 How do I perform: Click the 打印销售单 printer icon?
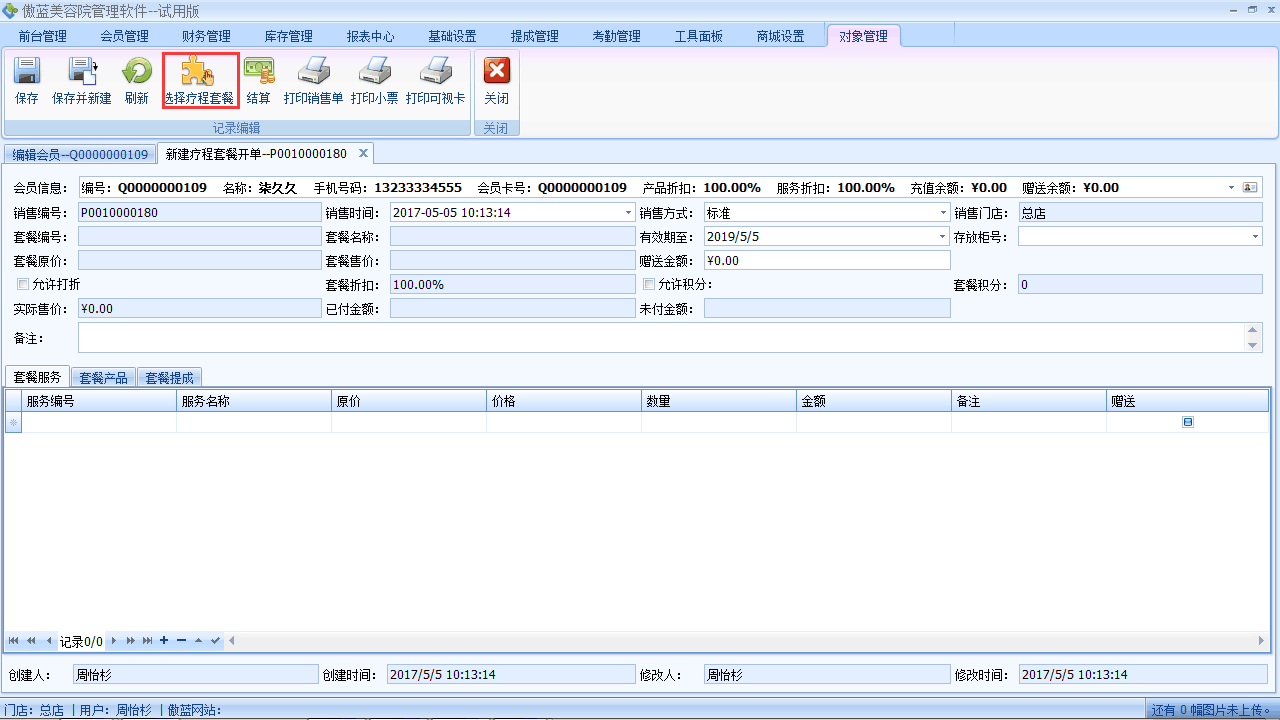pos(313,73)
